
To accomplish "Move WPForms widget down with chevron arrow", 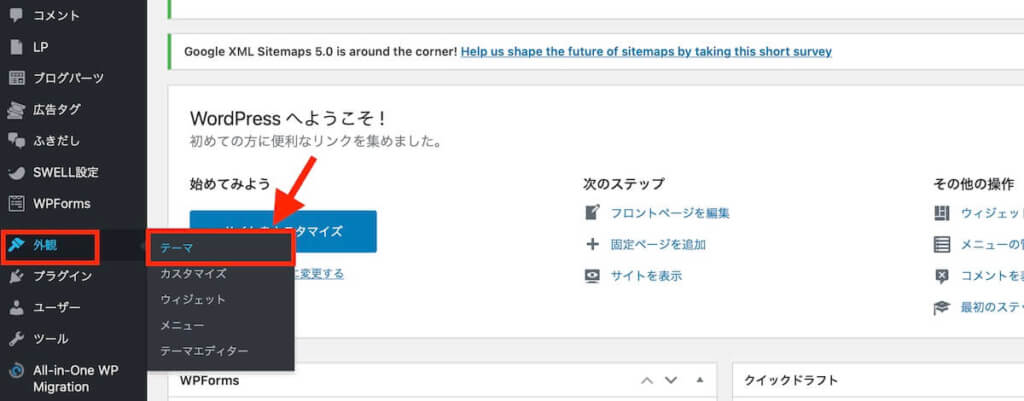I will point(671,380).
